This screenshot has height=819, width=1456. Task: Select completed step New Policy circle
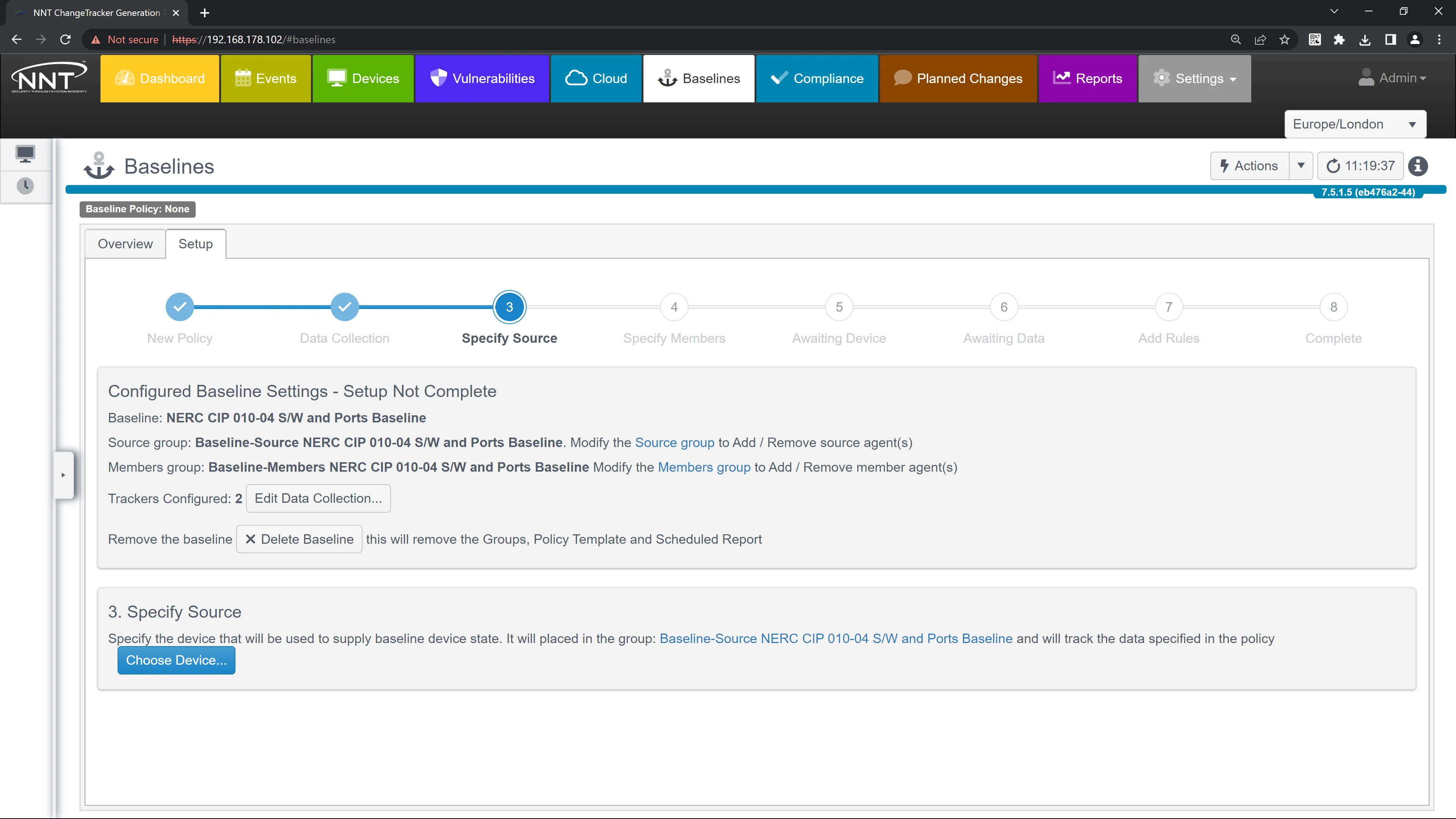[180, 307]
